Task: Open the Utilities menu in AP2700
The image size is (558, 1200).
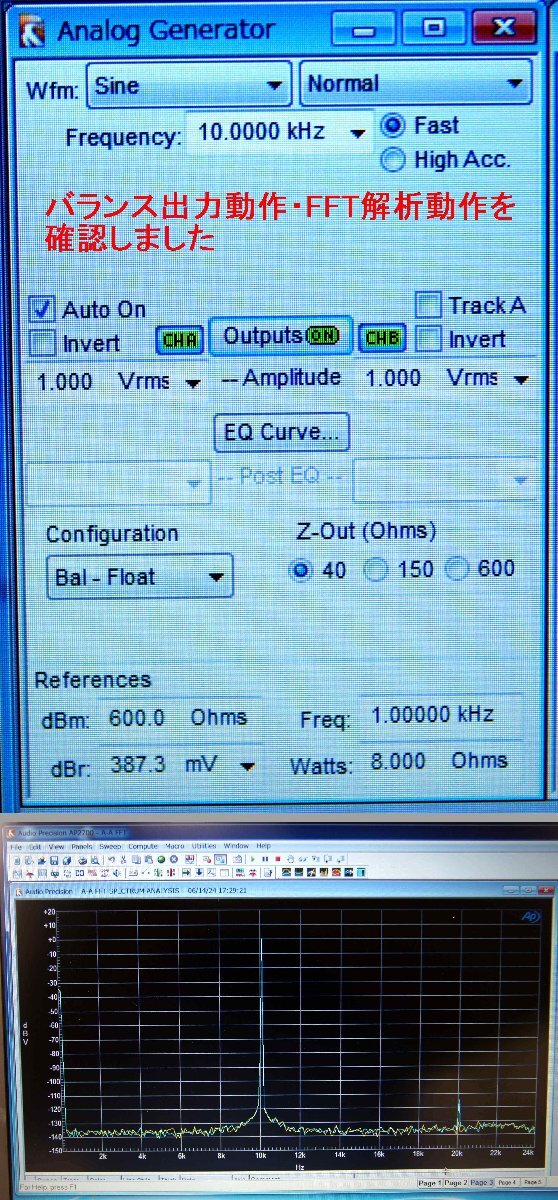Action: [x=204, y=846]
